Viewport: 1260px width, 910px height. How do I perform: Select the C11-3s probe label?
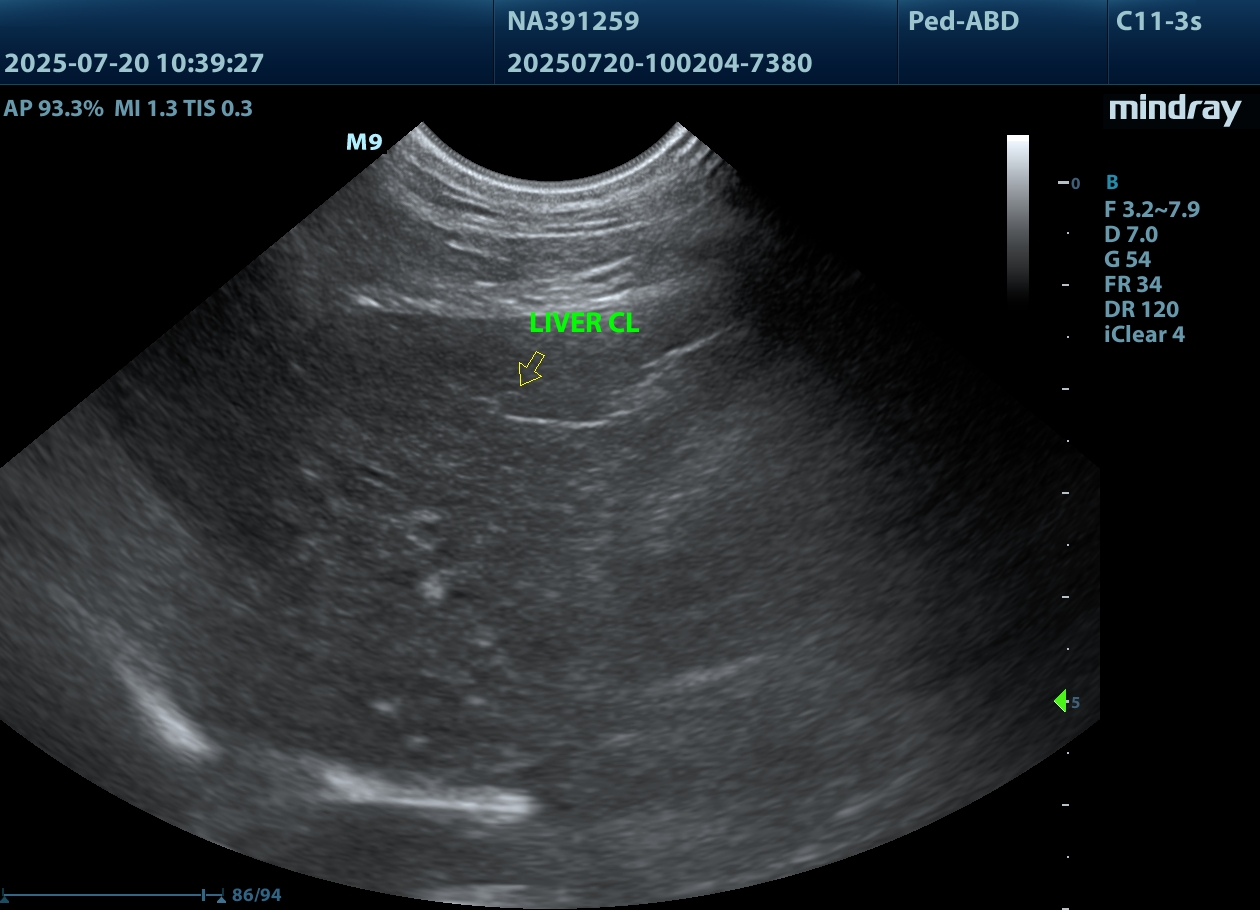1158,21
